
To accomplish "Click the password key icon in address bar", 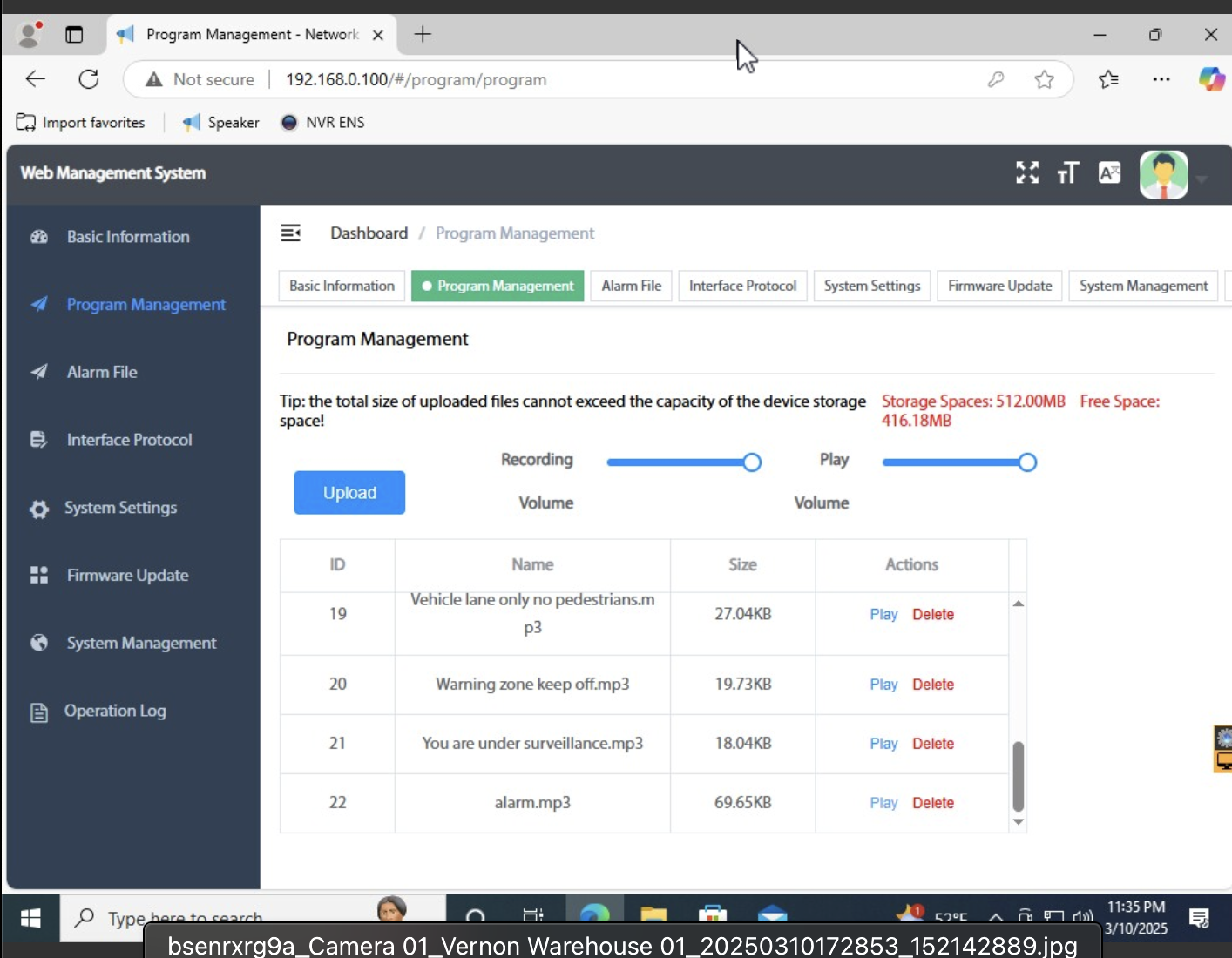I will [x=996, y=79].
